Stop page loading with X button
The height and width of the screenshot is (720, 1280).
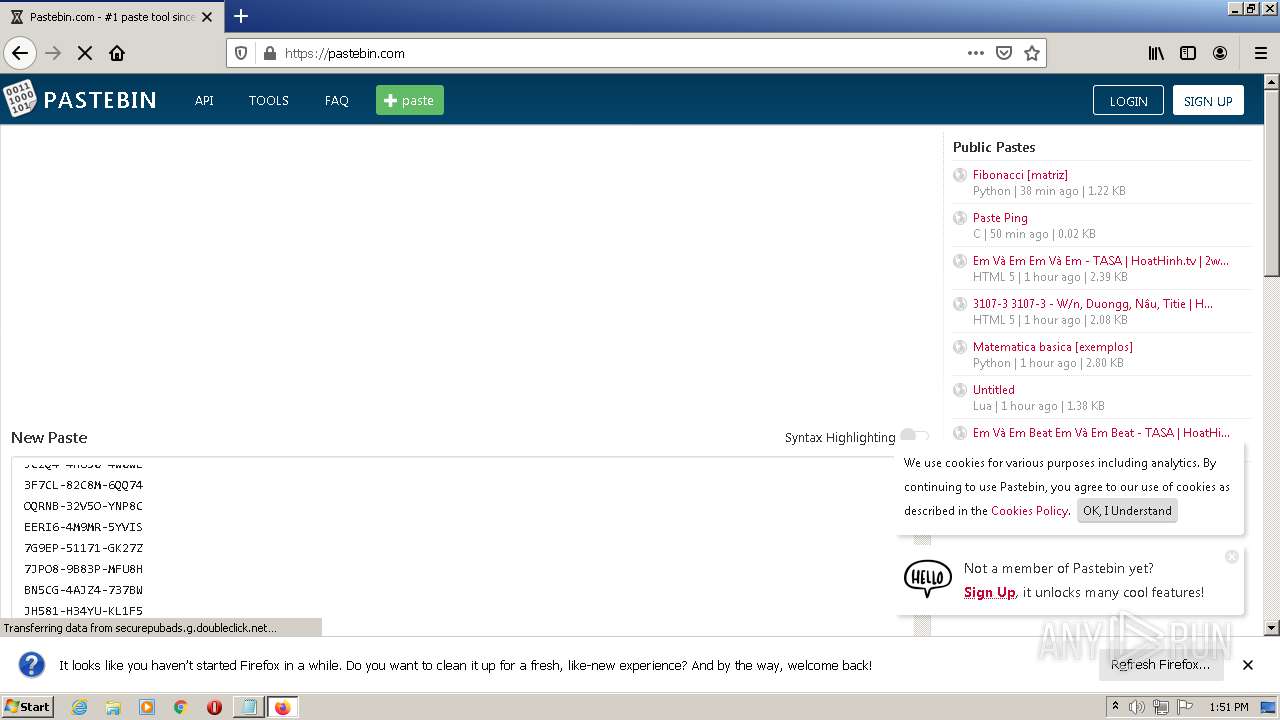tap(85, 53)
